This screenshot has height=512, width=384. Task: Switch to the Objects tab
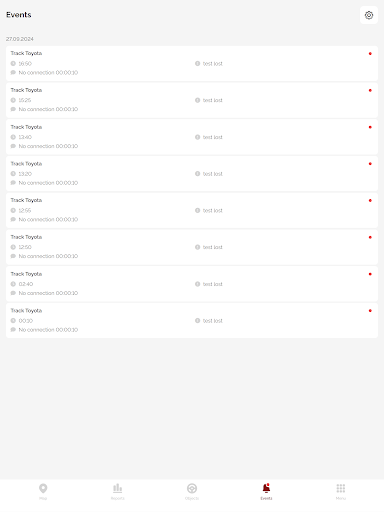(x=192, y=491)
